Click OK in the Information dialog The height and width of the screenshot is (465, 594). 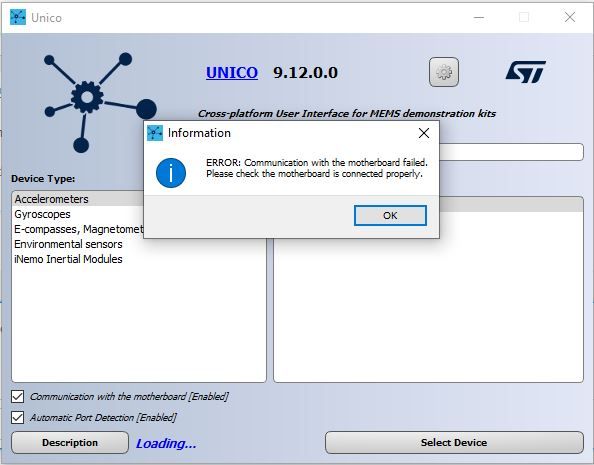pos(390,216)
